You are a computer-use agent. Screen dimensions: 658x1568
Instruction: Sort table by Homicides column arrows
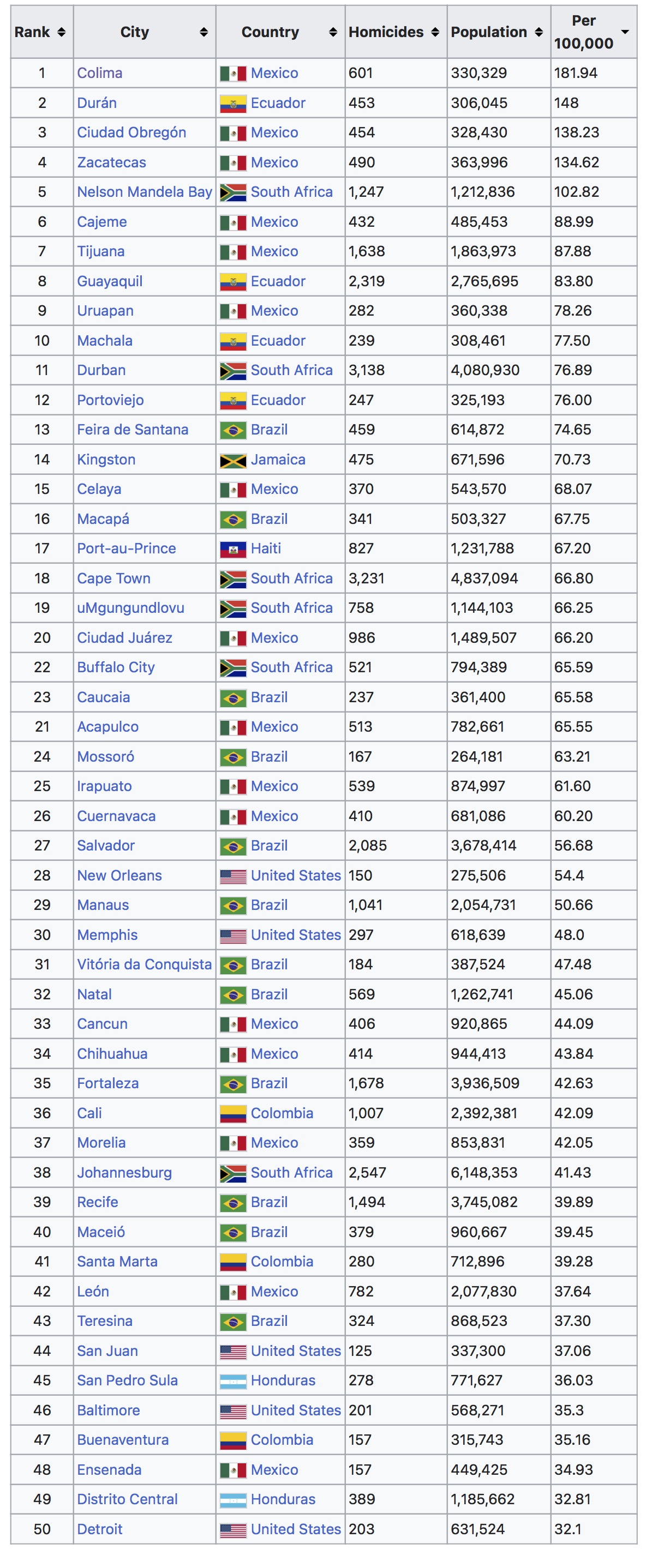tap(435, 32)
